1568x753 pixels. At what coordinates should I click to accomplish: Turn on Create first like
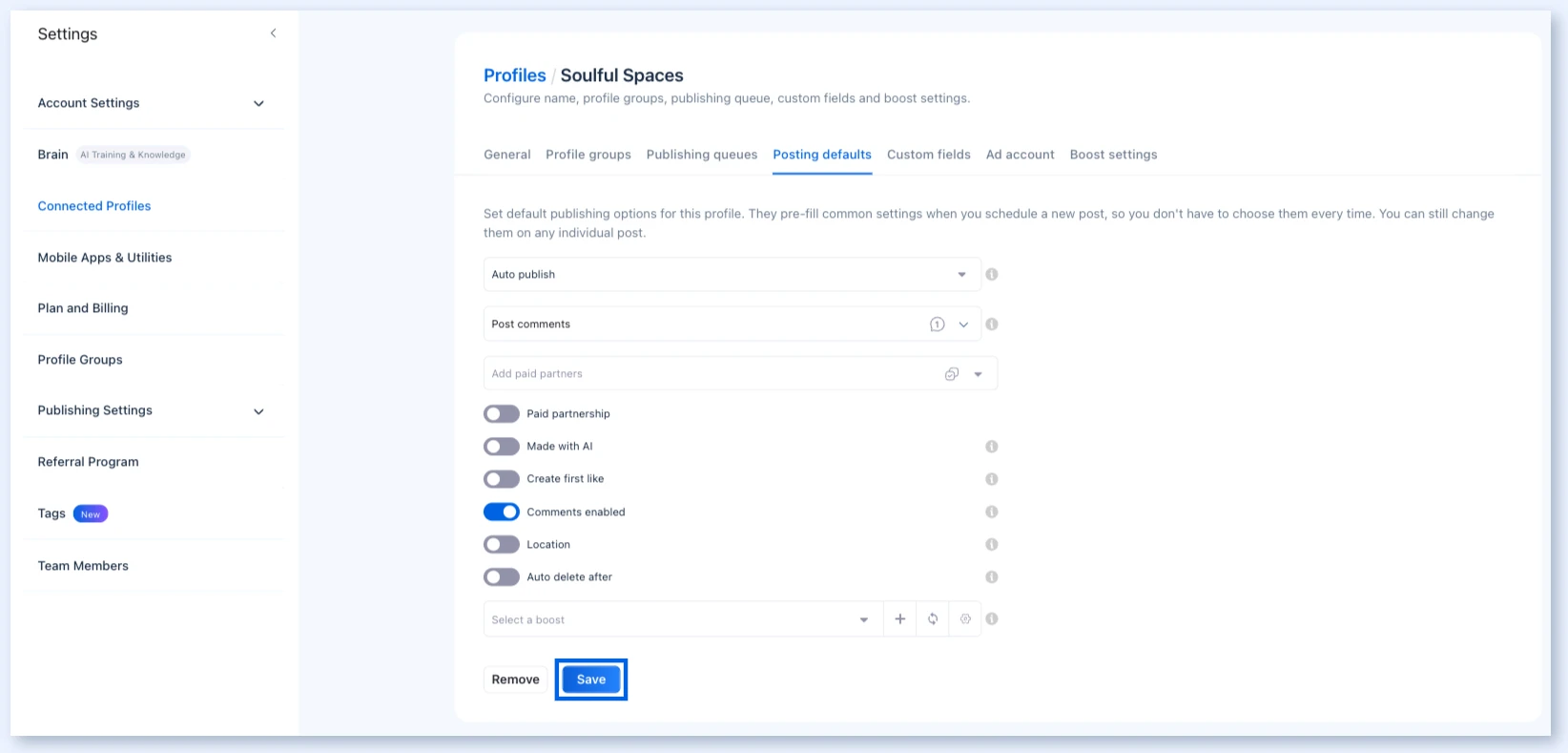(502, 479)
